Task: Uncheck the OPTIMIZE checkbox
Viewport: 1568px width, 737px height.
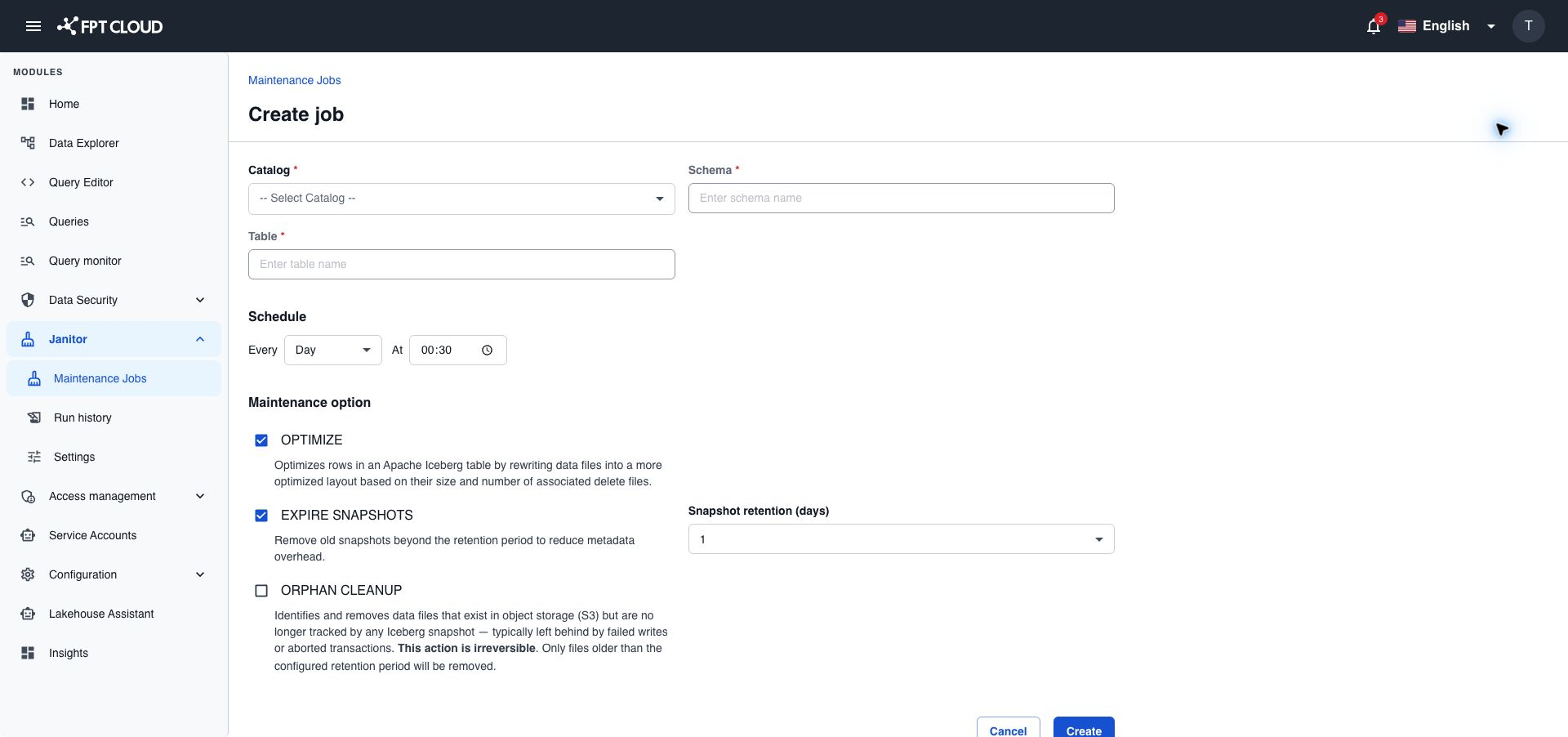Action: pos(261,440)
